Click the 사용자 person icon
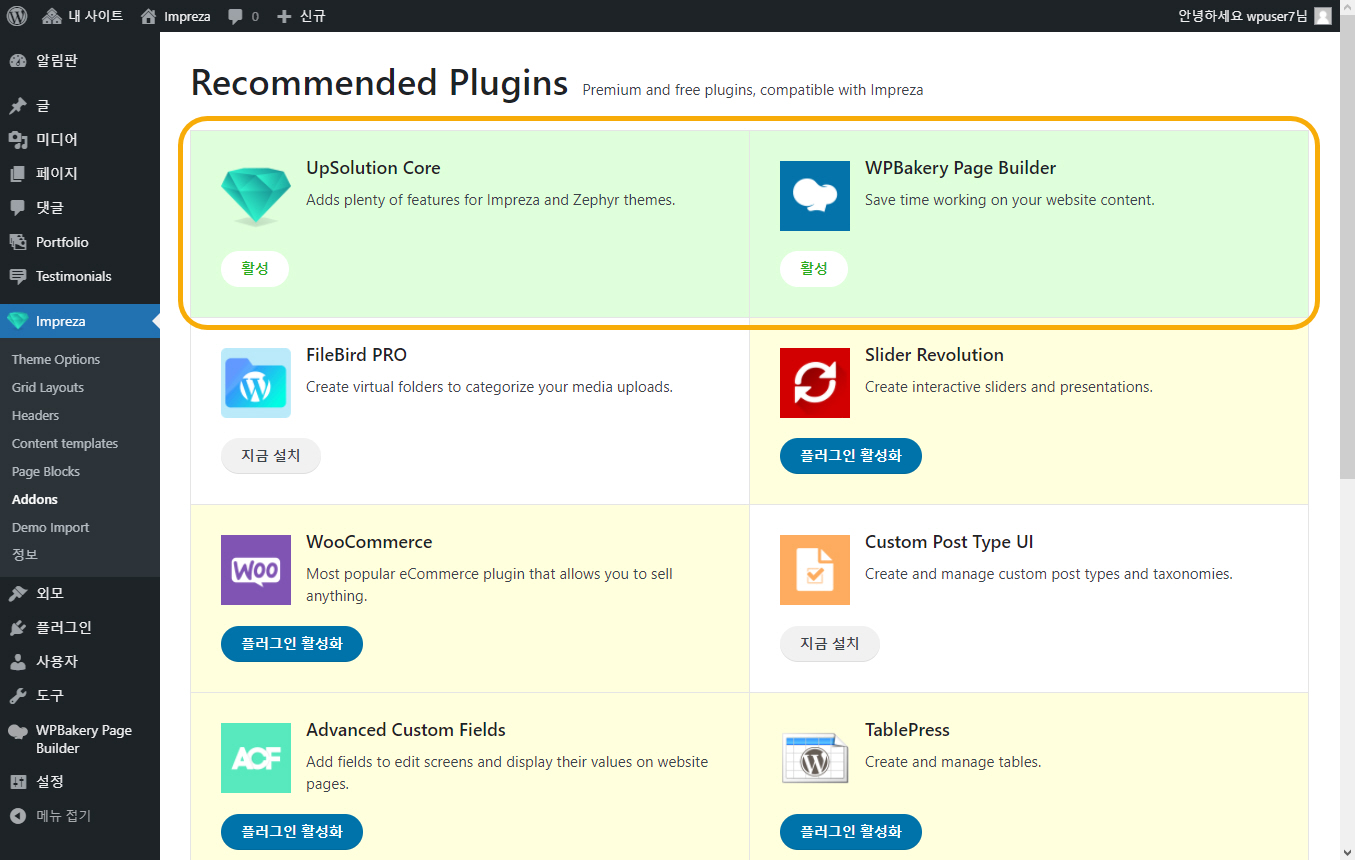The image size is (1355, 860). click(x=18, y=662)
